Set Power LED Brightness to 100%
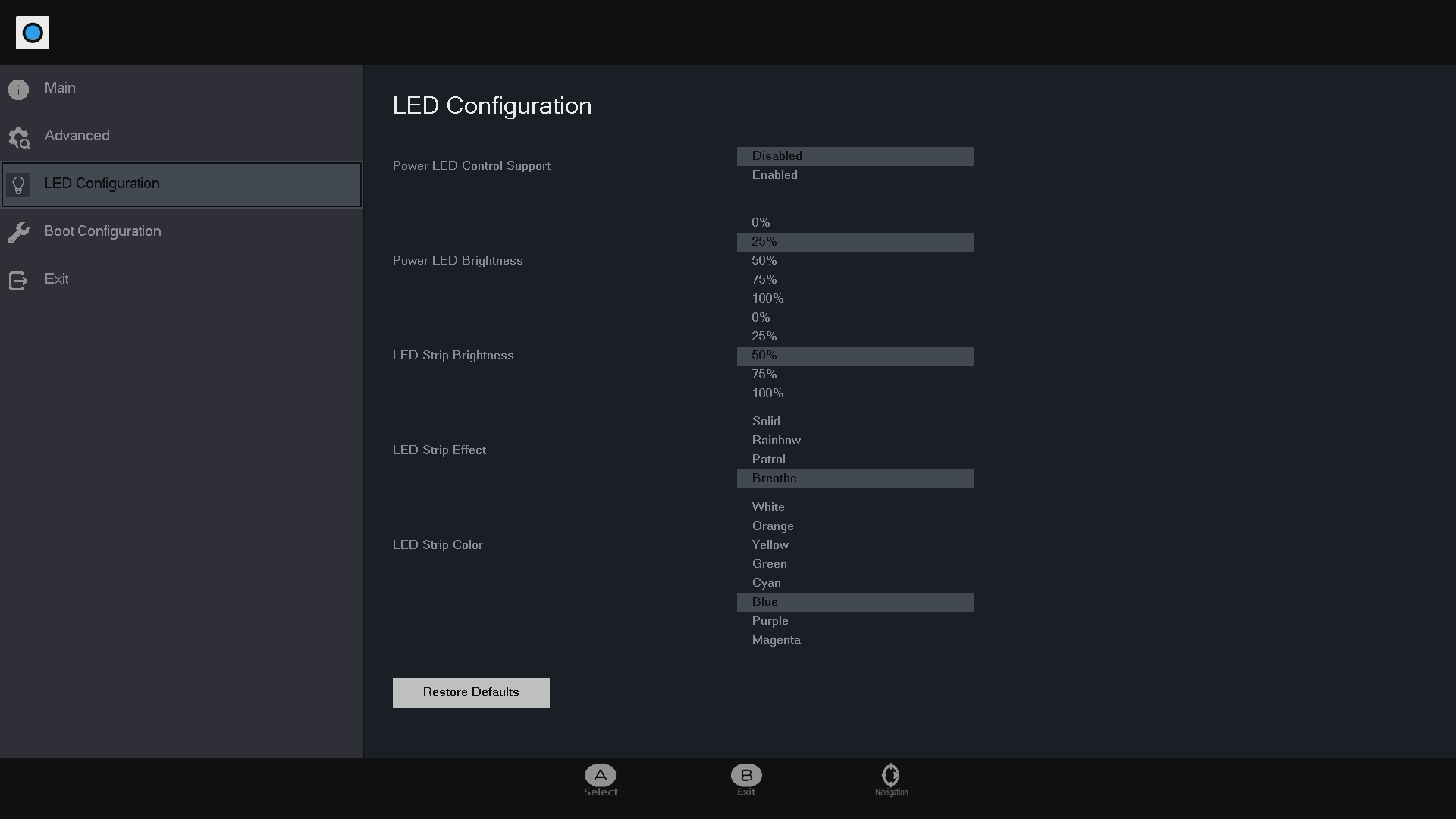Image resolution: width=1456 pixels, height=819 pixels. click(x=855, y=299)
